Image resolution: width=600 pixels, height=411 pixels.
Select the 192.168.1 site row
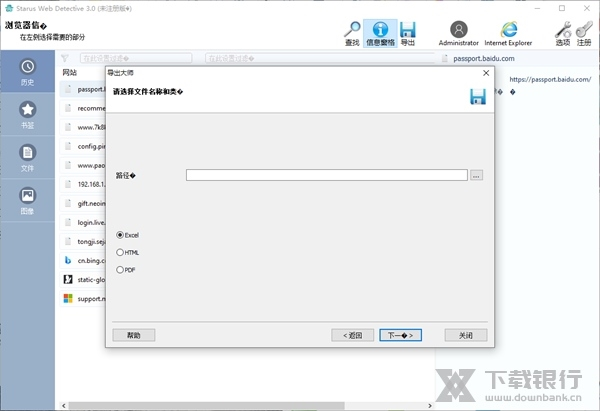point(83,184)
